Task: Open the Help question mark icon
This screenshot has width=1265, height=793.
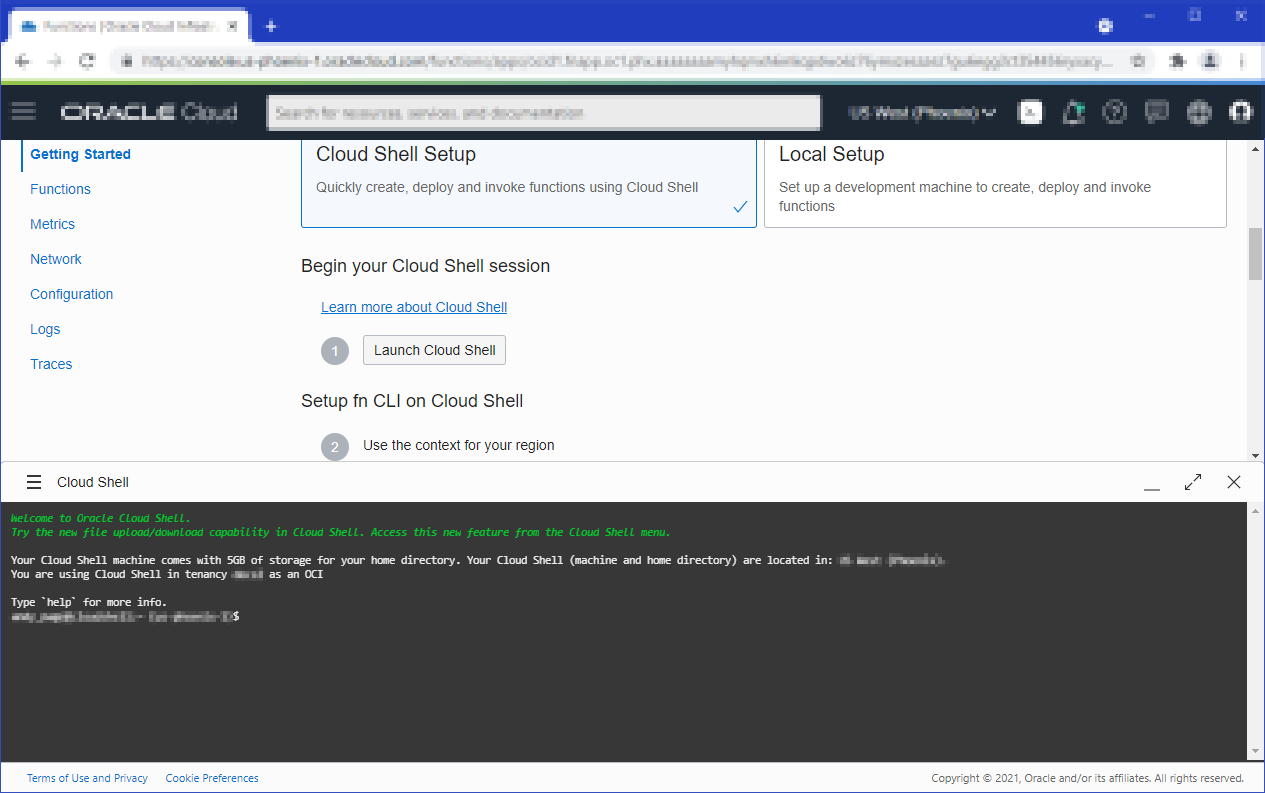Action: click(1115, 112)
